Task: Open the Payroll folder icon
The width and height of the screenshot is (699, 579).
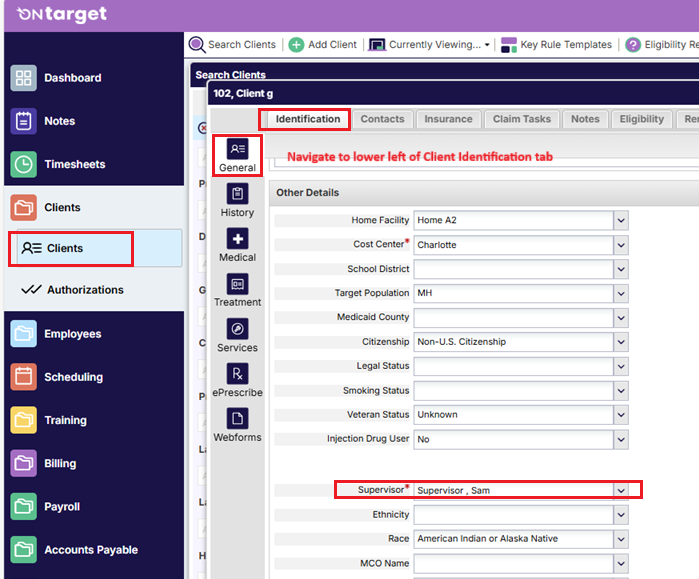Action: (x=24, y=507)
